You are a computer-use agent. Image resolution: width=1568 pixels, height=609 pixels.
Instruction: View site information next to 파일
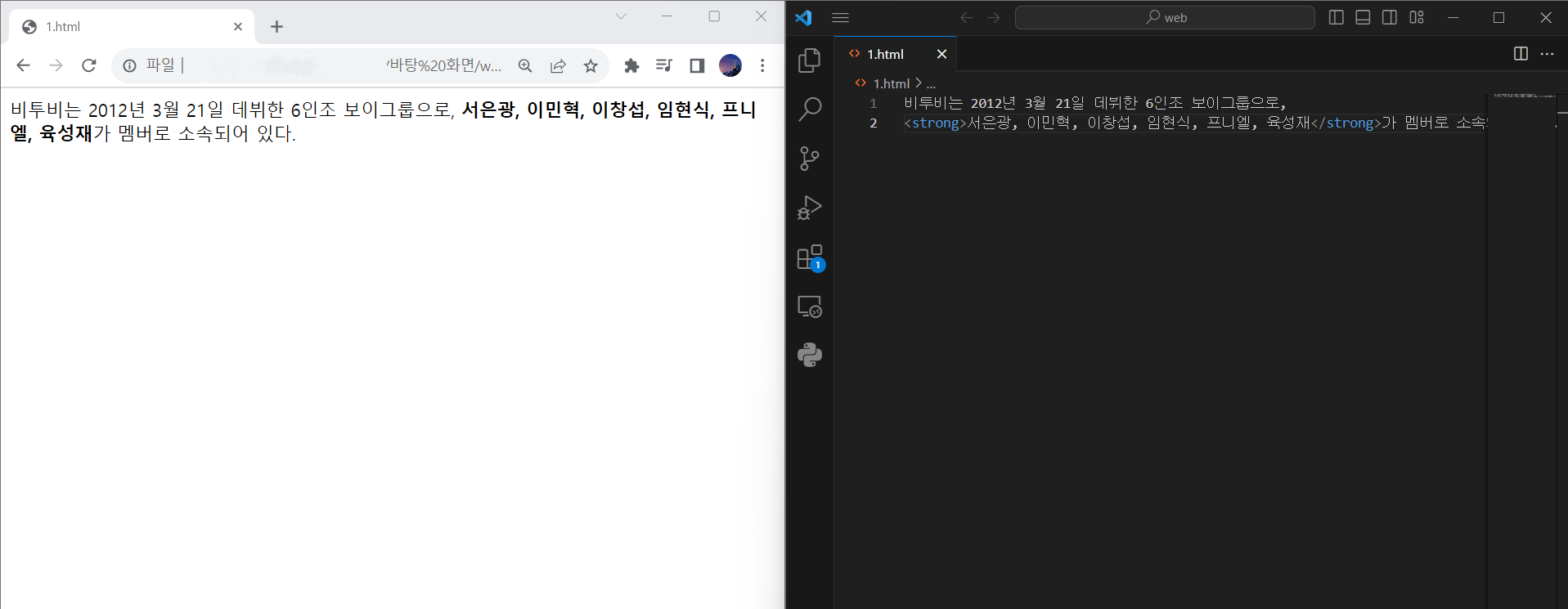(x=129, y=65)
